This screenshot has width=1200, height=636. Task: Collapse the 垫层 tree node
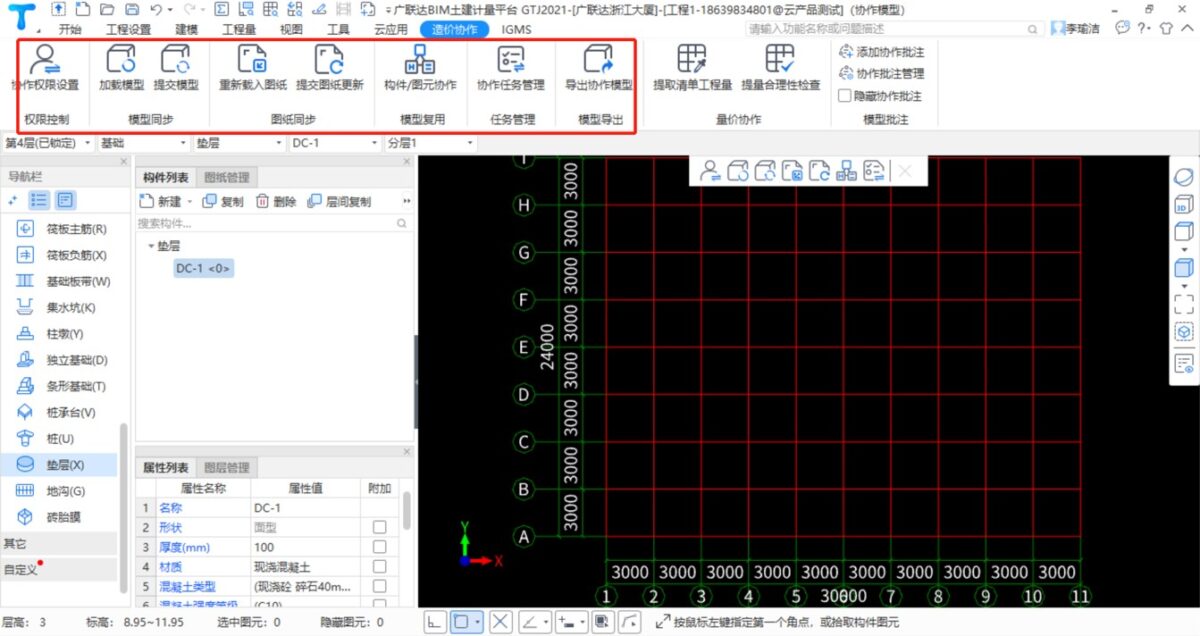tap(151, 245)
